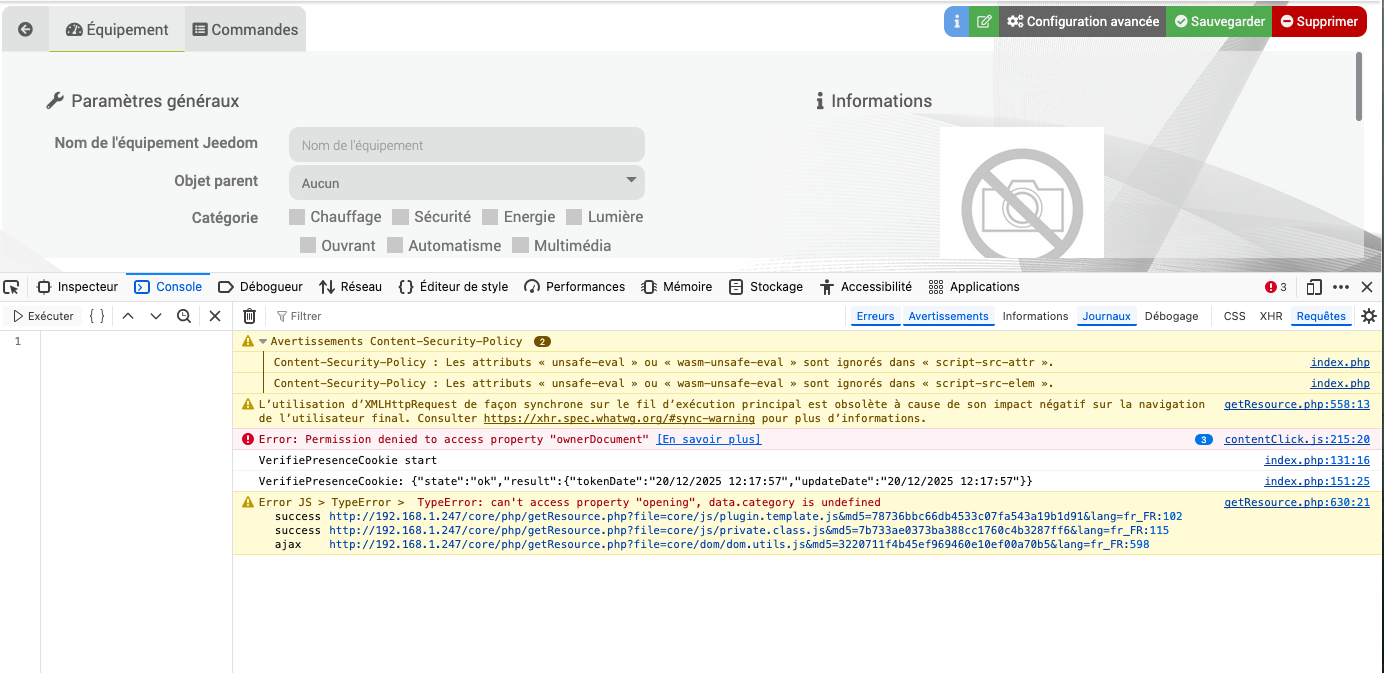
Task: Switch to the Commandes tab
Action: (x=246, y=29)
